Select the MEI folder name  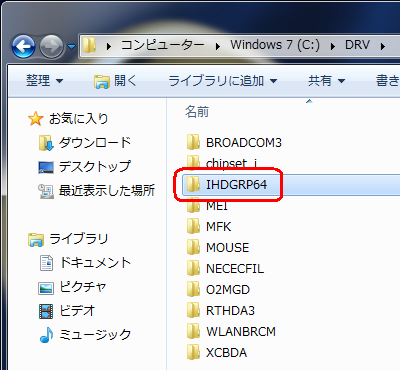click(x=217, y=206)
